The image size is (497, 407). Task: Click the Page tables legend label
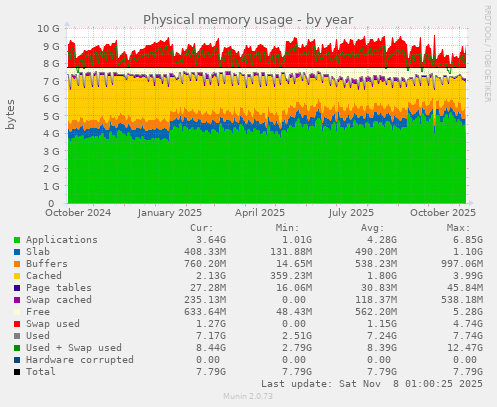[59, 288]
